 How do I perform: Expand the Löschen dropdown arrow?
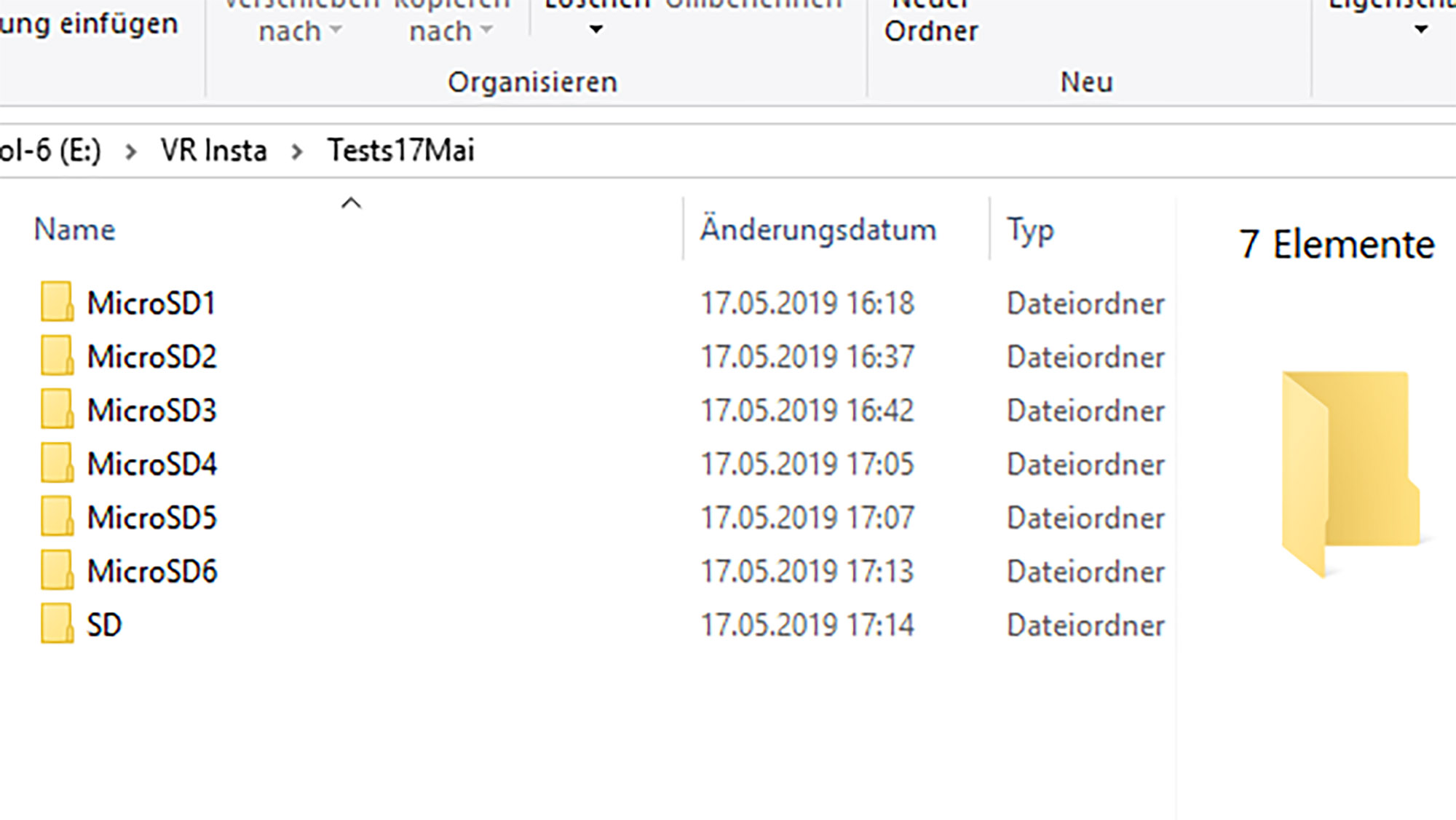596,31
